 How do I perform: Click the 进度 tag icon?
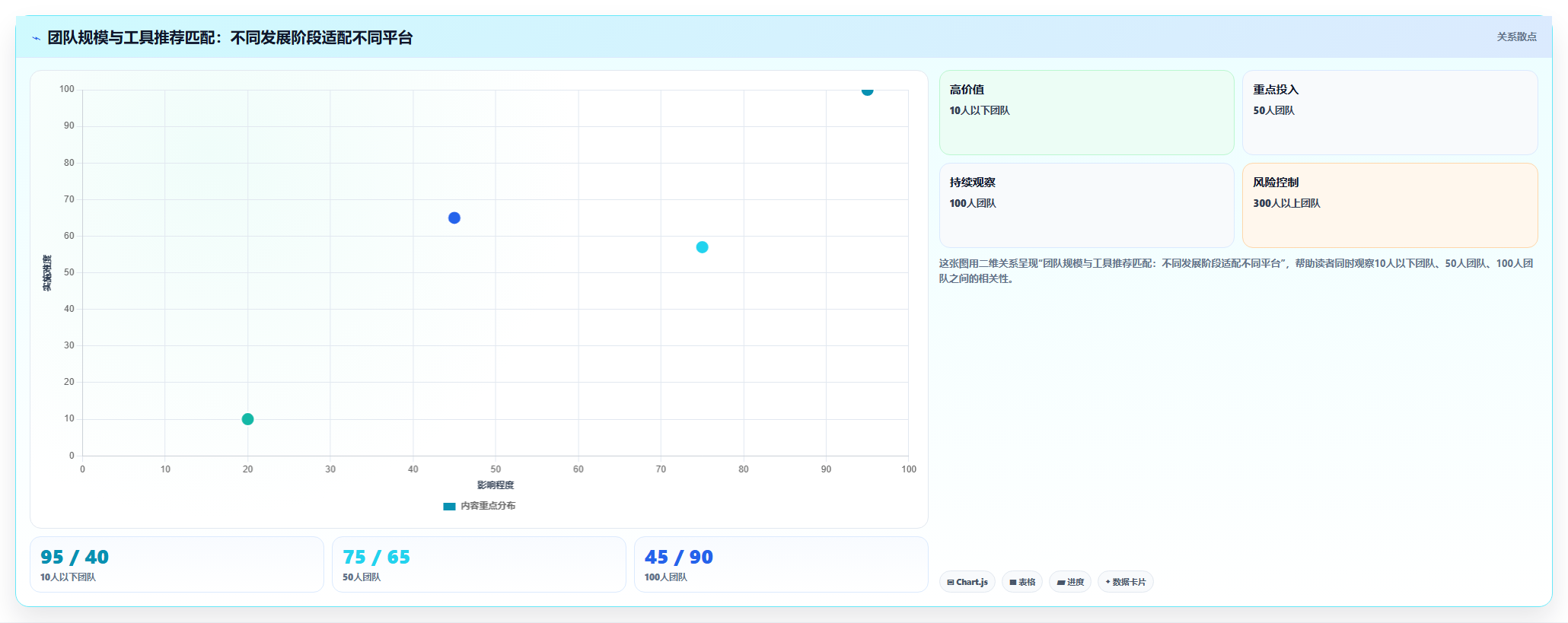1061,583
